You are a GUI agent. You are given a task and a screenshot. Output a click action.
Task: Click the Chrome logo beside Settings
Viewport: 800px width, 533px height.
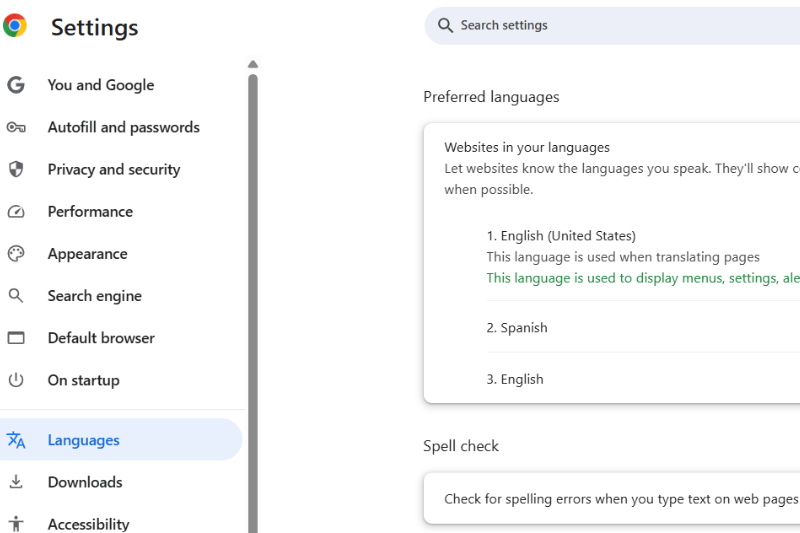[x=15, y=26]
